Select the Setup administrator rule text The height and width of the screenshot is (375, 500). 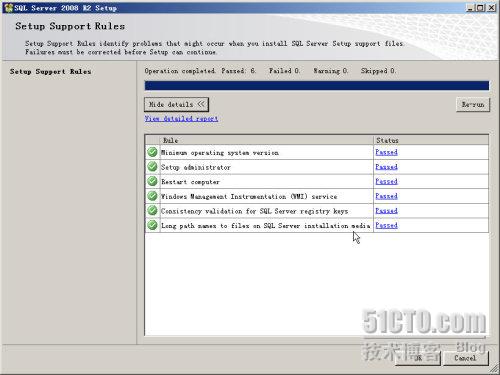pyautogui.click(x=196, y=167)
